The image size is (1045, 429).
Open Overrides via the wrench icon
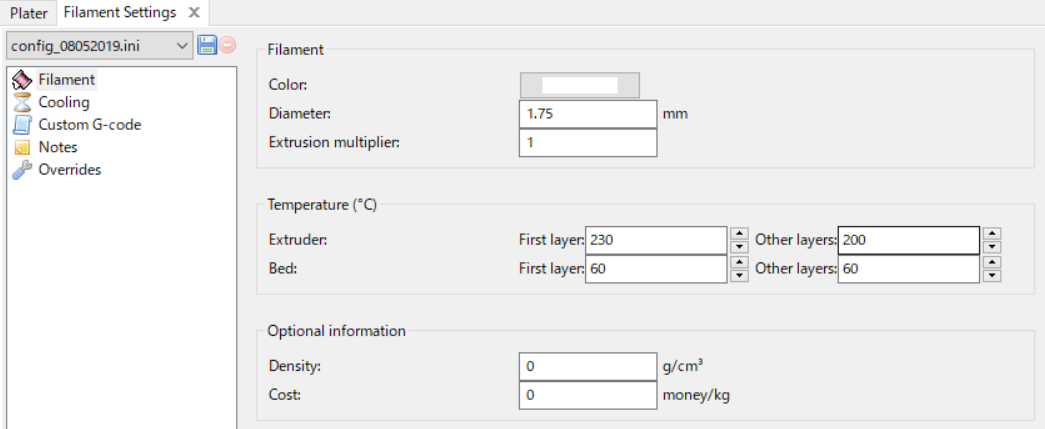22,170
